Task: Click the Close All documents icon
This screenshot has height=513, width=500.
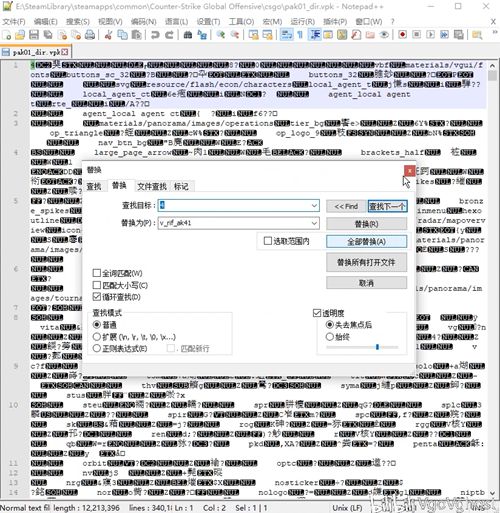Action: pos(76,35)
